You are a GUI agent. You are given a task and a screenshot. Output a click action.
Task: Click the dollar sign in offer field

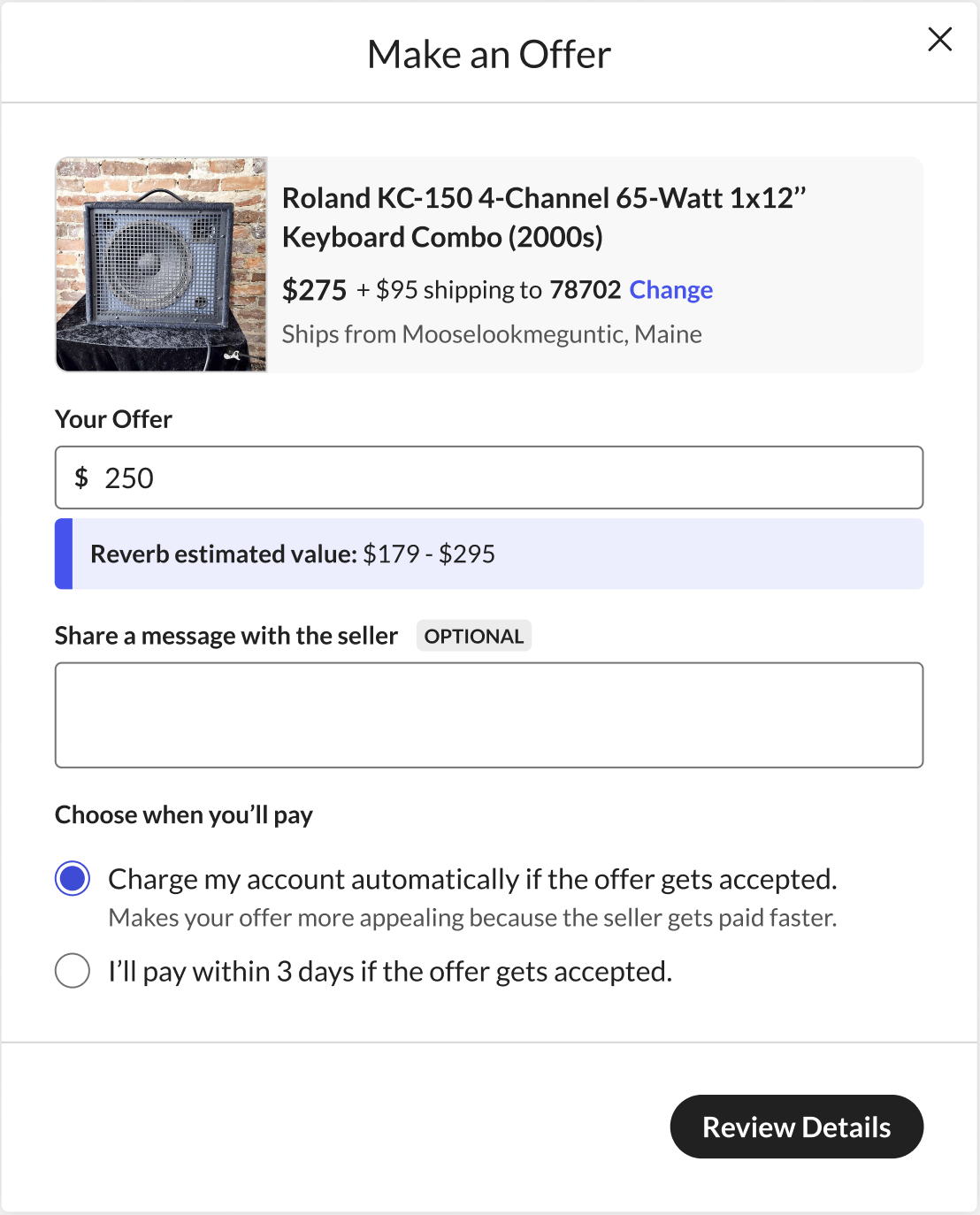click(82, 478)
